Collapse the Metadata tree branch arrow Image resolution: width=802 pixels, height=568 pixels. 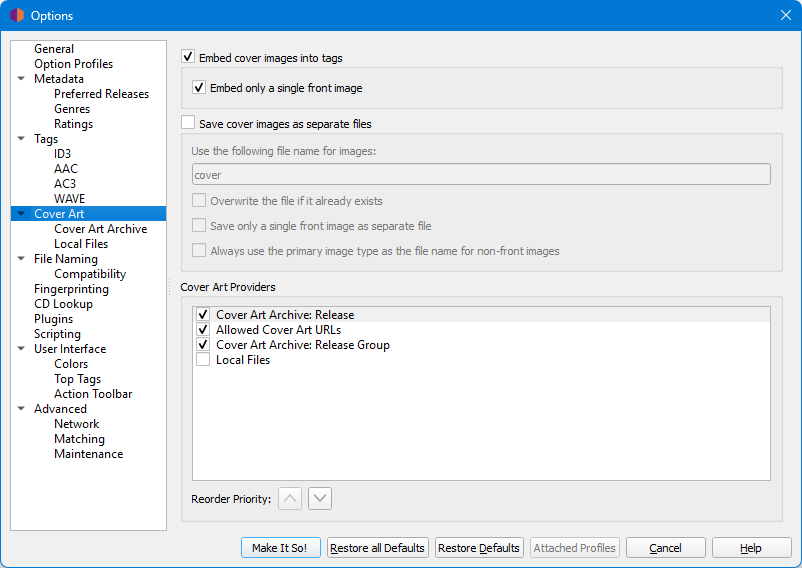21,79
